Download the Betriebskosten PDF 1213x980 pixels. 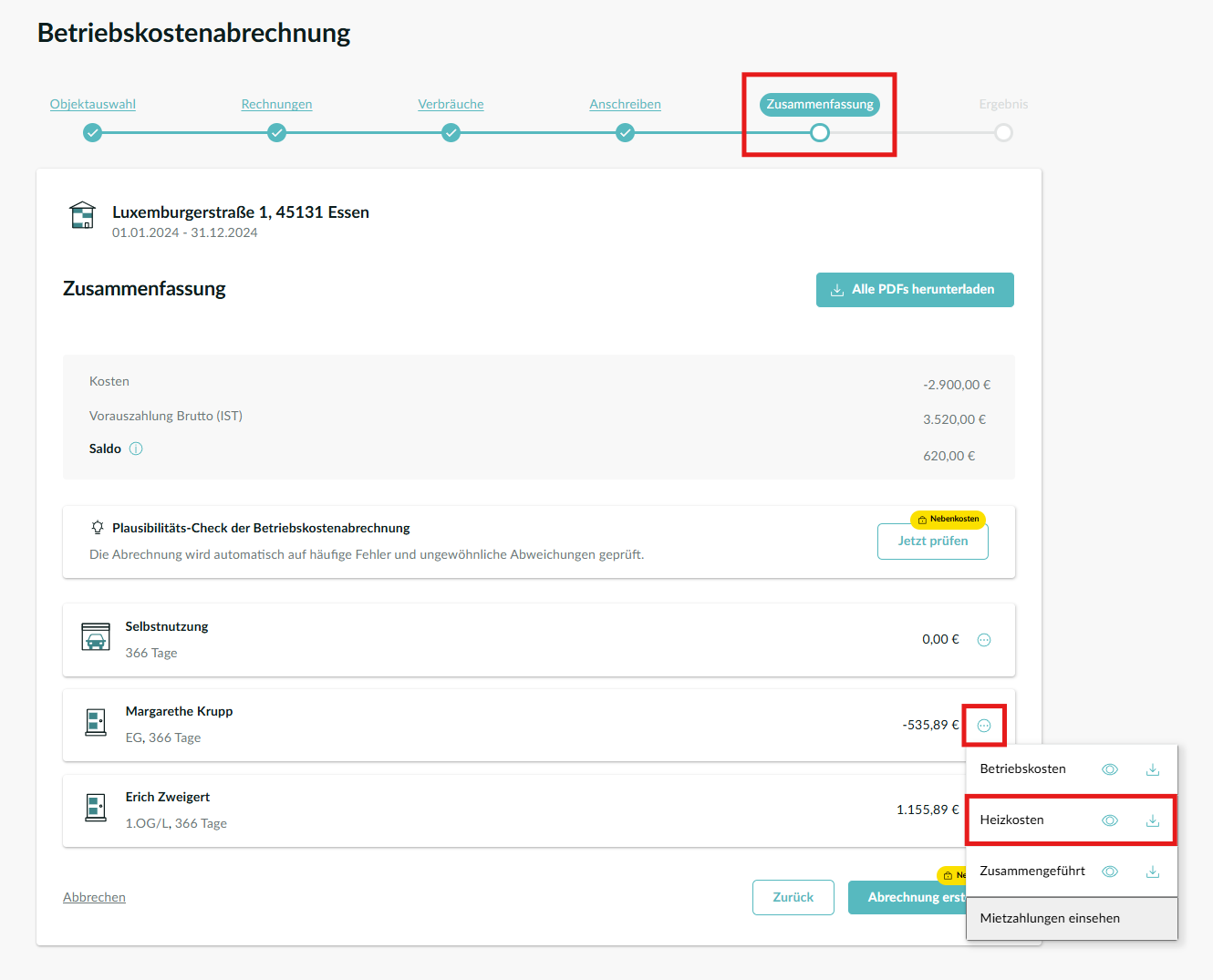(x=1152, y=769)
